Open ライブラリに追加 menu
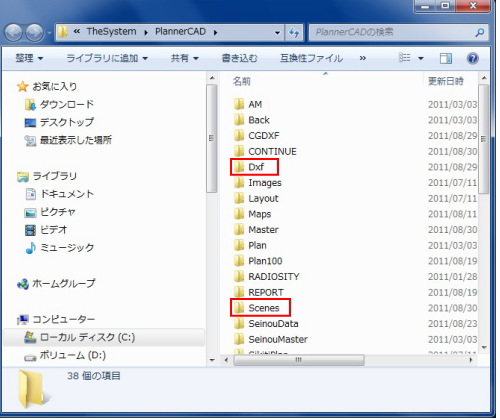The height and width of the screenshot is (420, 500). tap(107, 58)
